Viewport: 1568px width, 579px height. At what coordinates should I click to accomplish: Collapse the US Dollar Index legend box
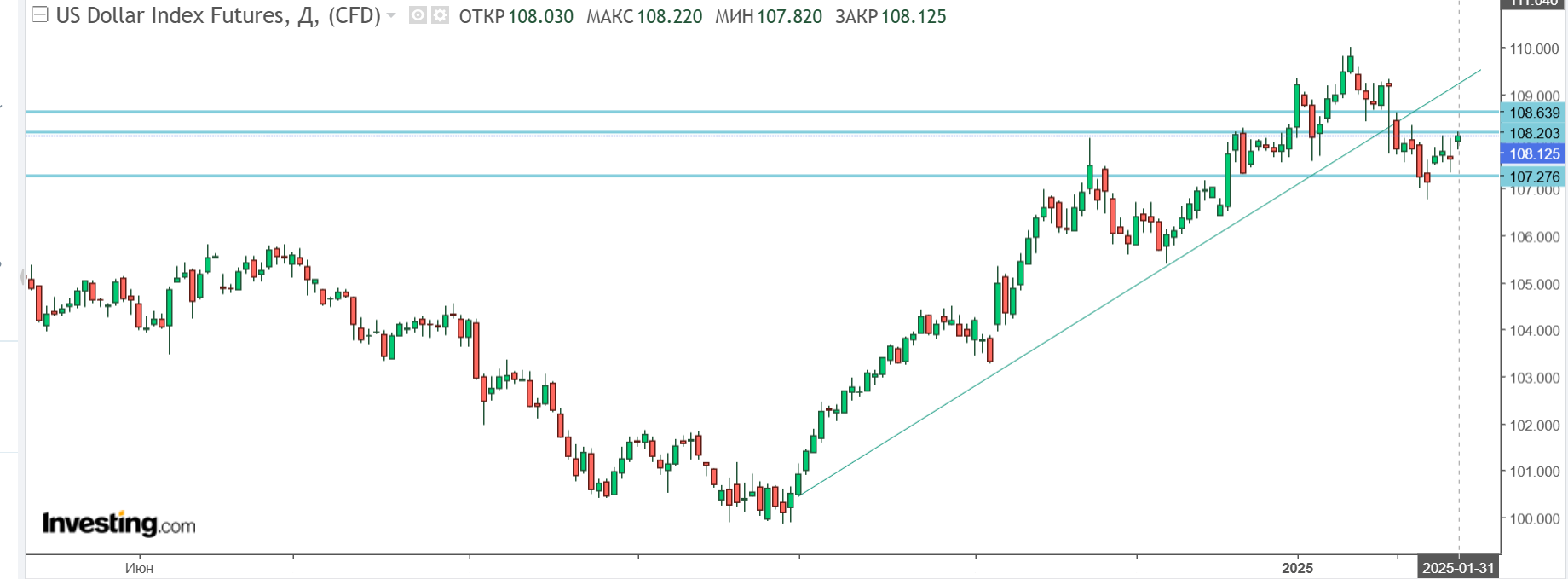pyautogui.click(x=39, y=15)
